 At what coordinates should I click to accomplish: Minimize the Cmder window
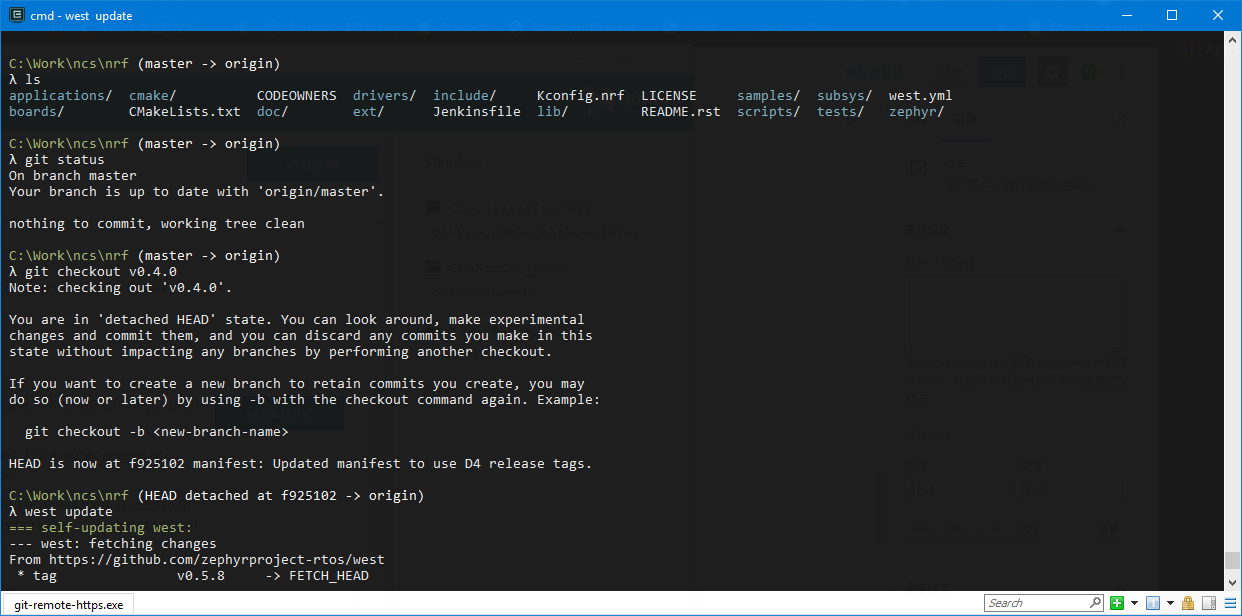point(1125,15)
